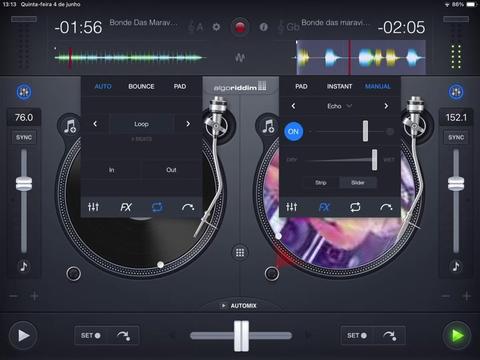Screen dimensions: 480x360
Task: Open the sampler grid button
Action: click(x=240, y=252)
